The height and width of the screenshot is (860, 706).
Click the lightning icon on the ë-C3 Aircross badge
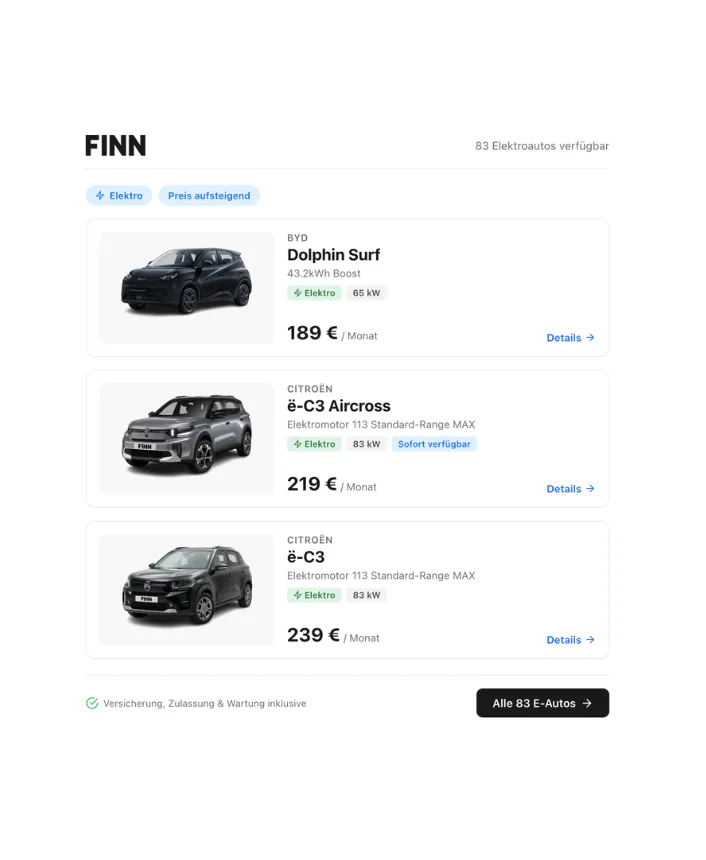click(299, 444)
